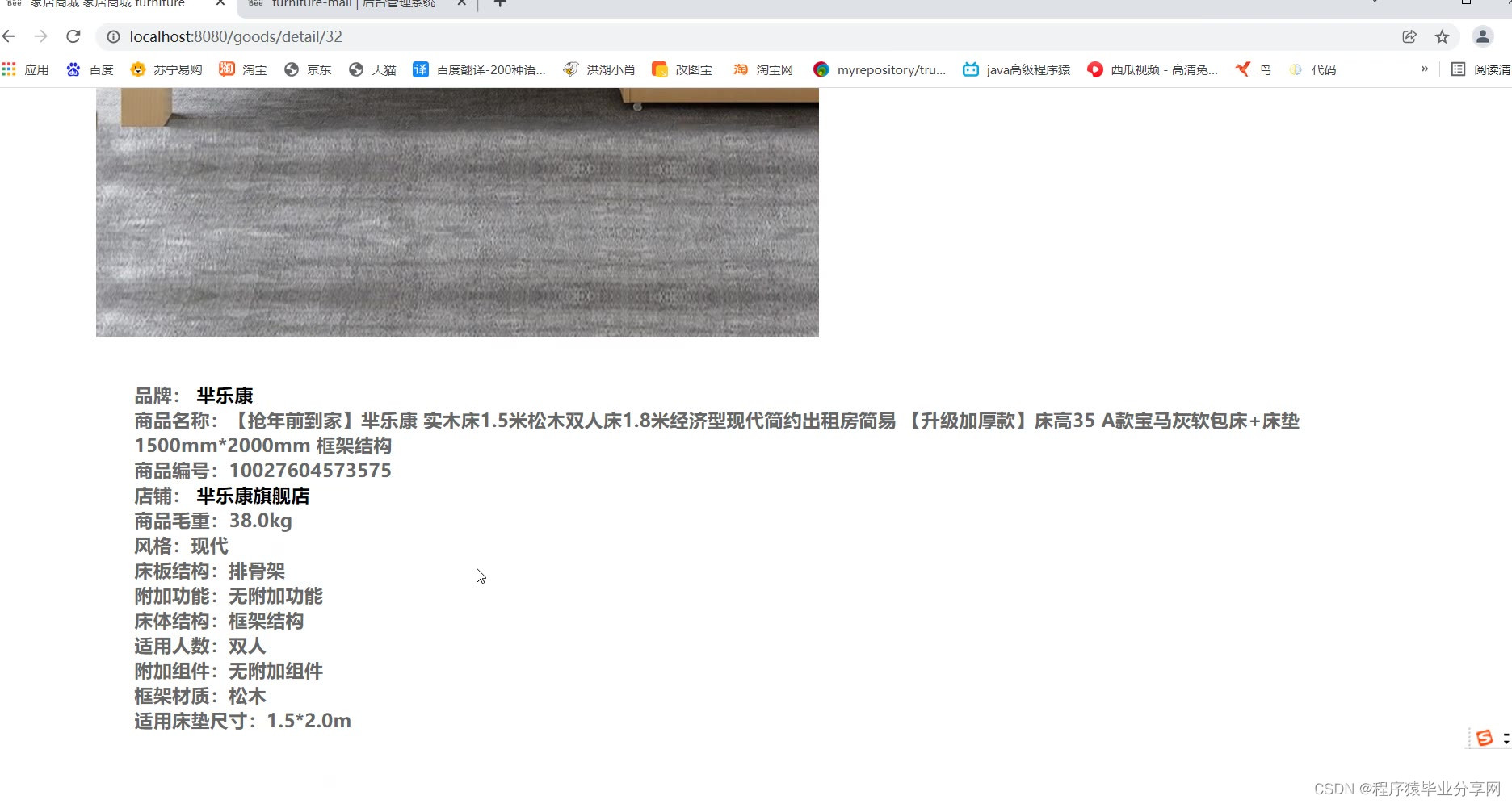Open the 应用 apps bookmark

tap(26, 69)
